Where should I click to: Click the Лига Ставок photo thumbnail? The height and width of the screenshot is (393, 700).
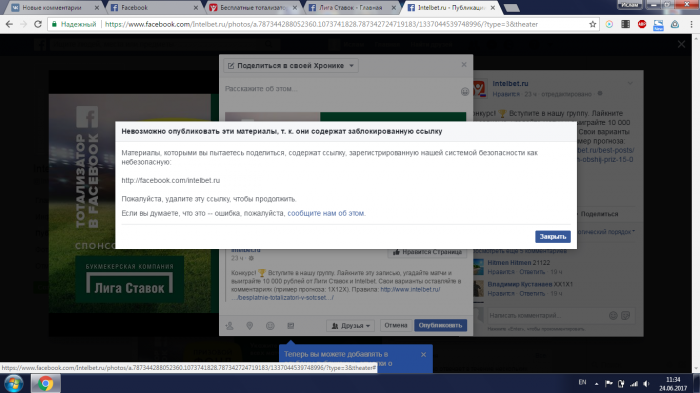129,203
